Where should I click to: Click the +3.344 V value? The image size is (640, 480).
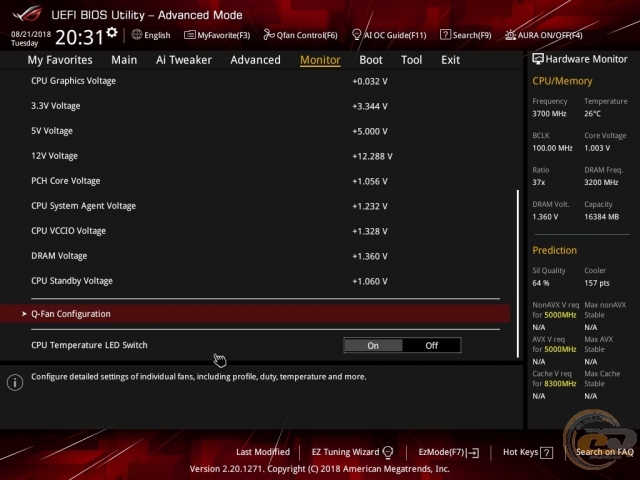pyautogui.click(x=370, y=106)
